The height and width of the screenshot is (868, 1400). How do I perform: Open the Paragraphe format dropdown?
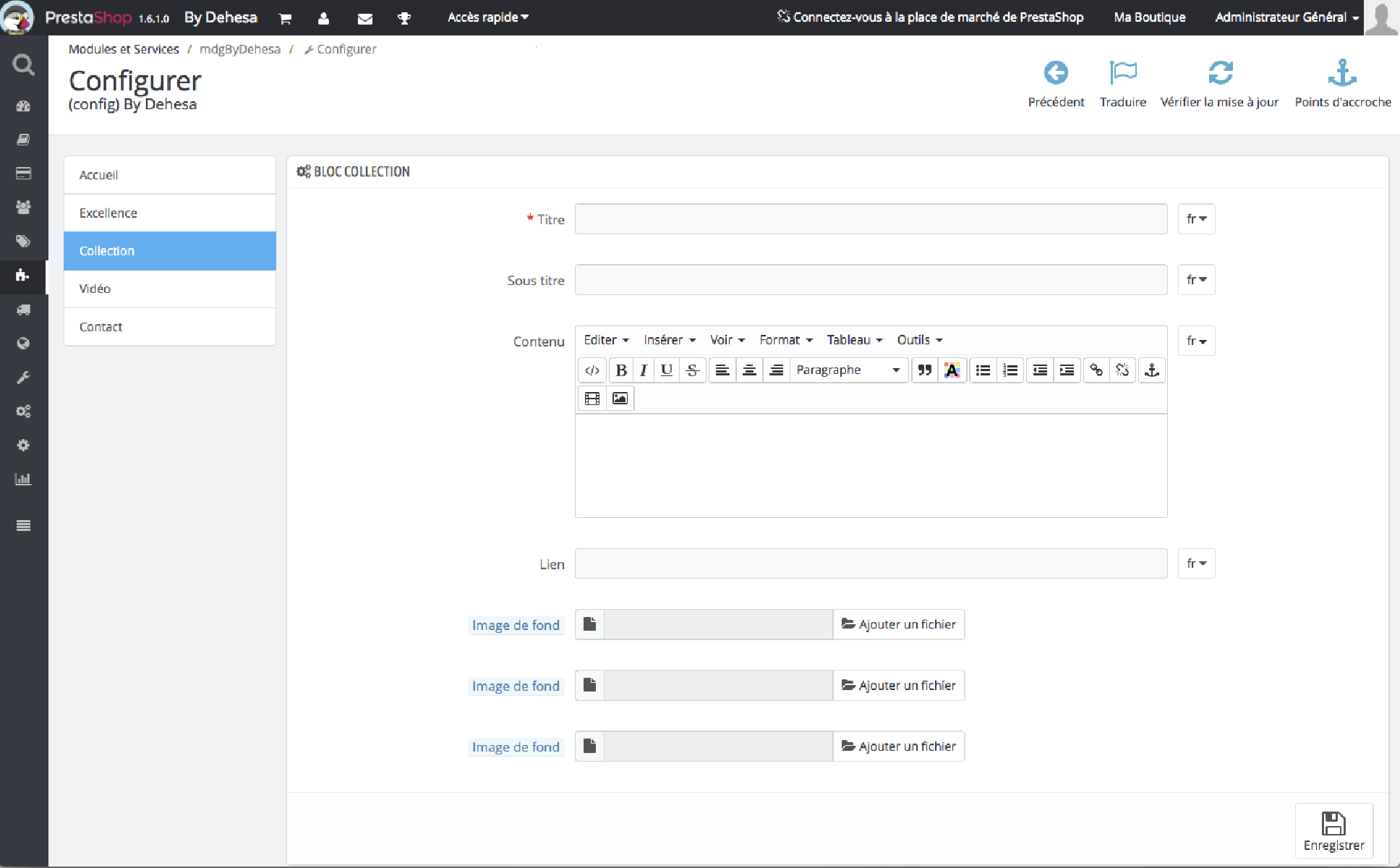pyautogui.click(x=848, y=370)
